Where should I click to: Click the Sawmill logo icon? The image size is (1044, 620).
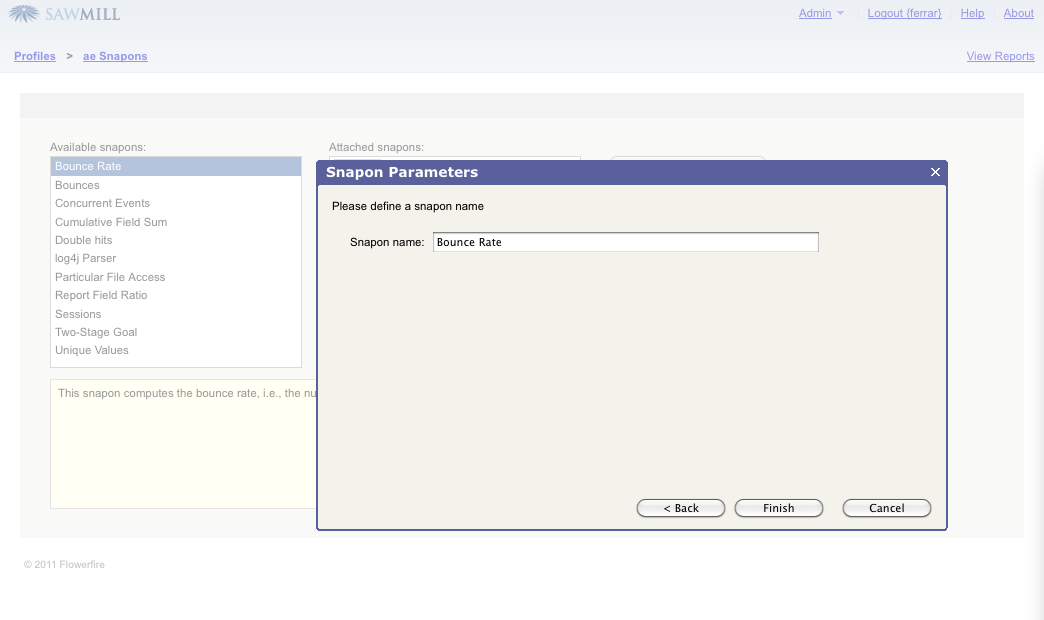pyautogui.click(x=24, y=14)
